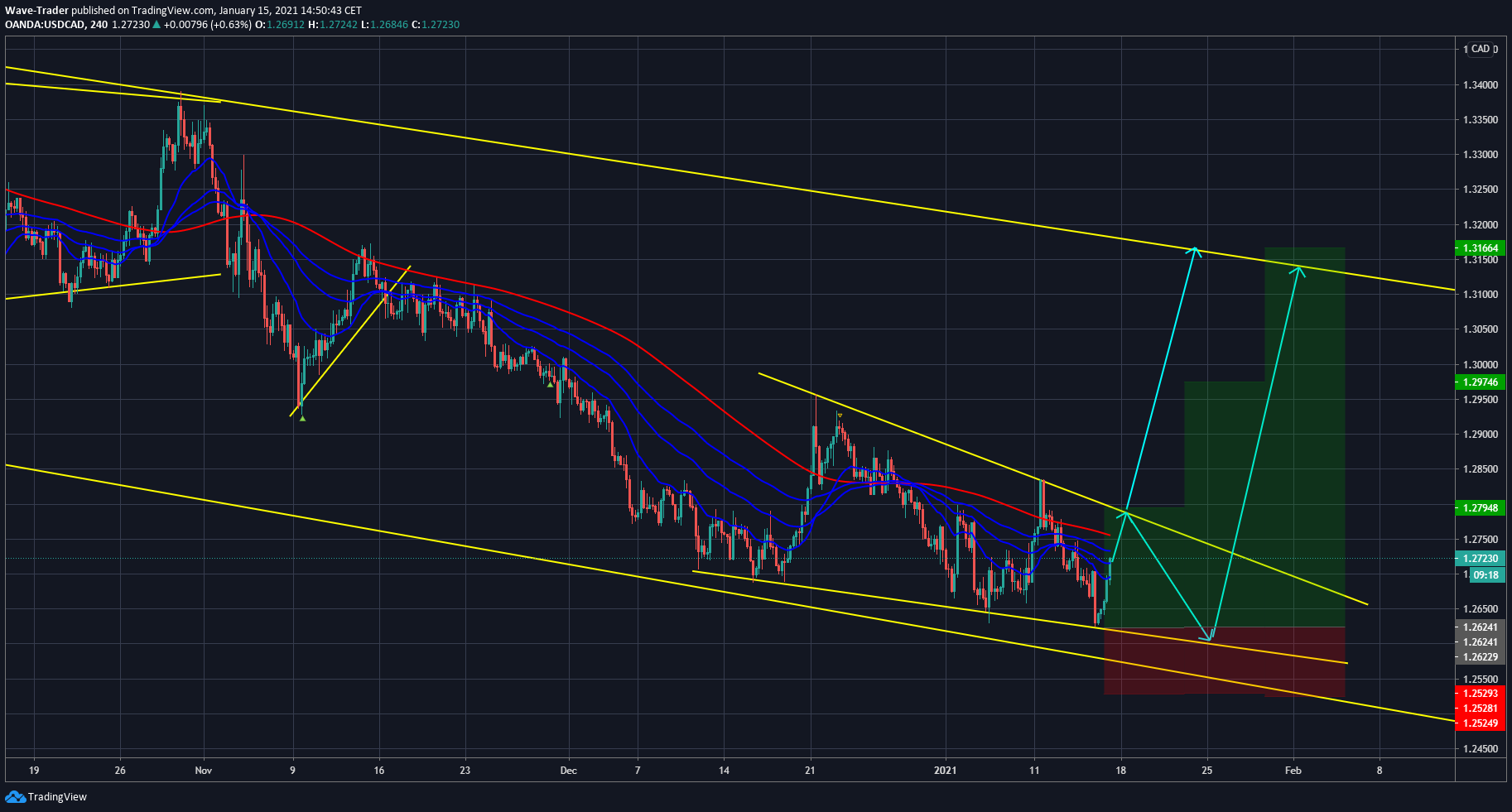Viewport: 1512px width, 812px height.
Task: Click the Wave-Trader author name
Action: (36, 11)
